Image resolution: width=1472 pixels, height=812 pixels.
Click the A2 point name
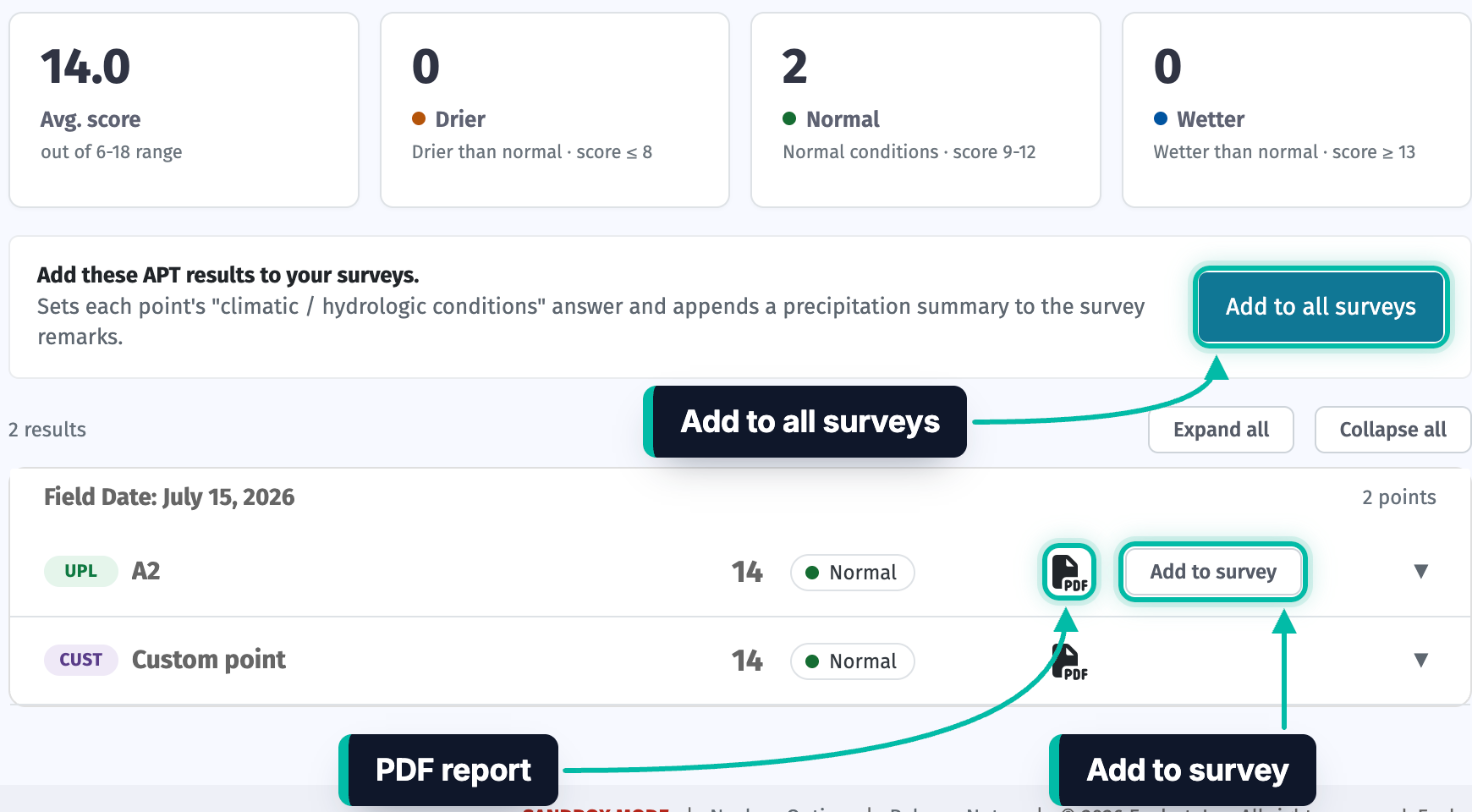[146, 572]
